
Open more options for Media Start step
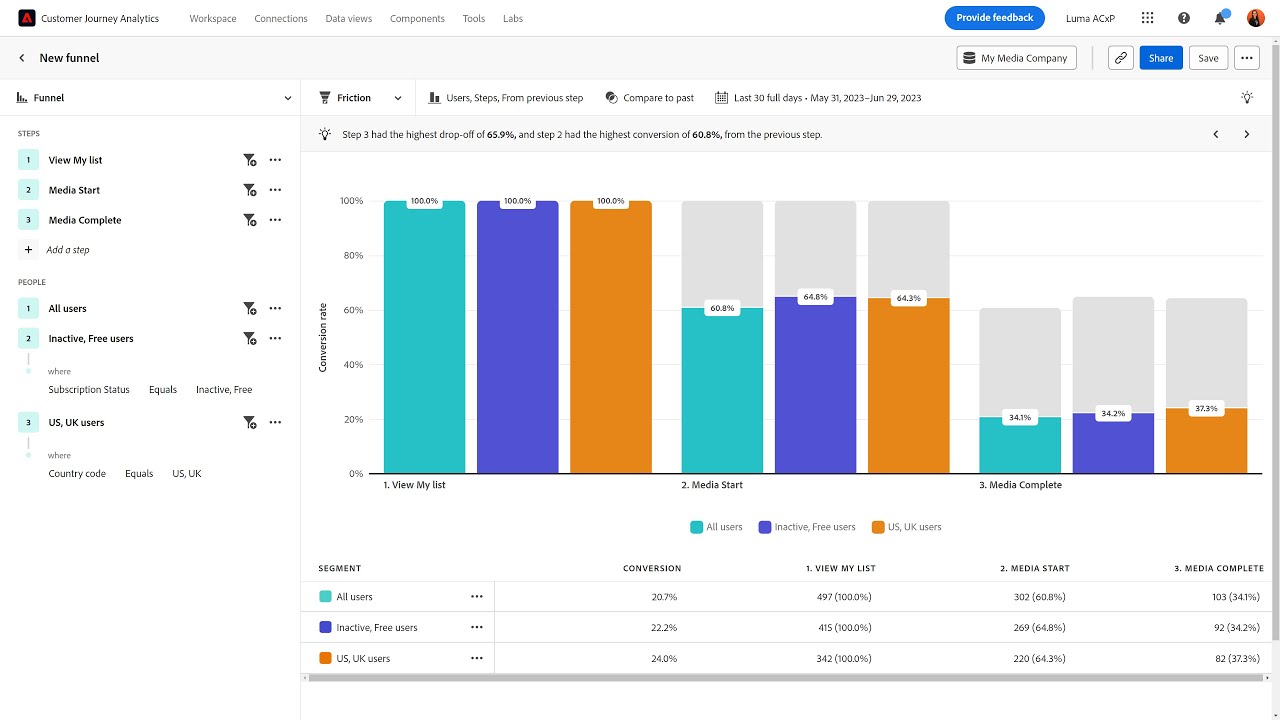point(275,190)
